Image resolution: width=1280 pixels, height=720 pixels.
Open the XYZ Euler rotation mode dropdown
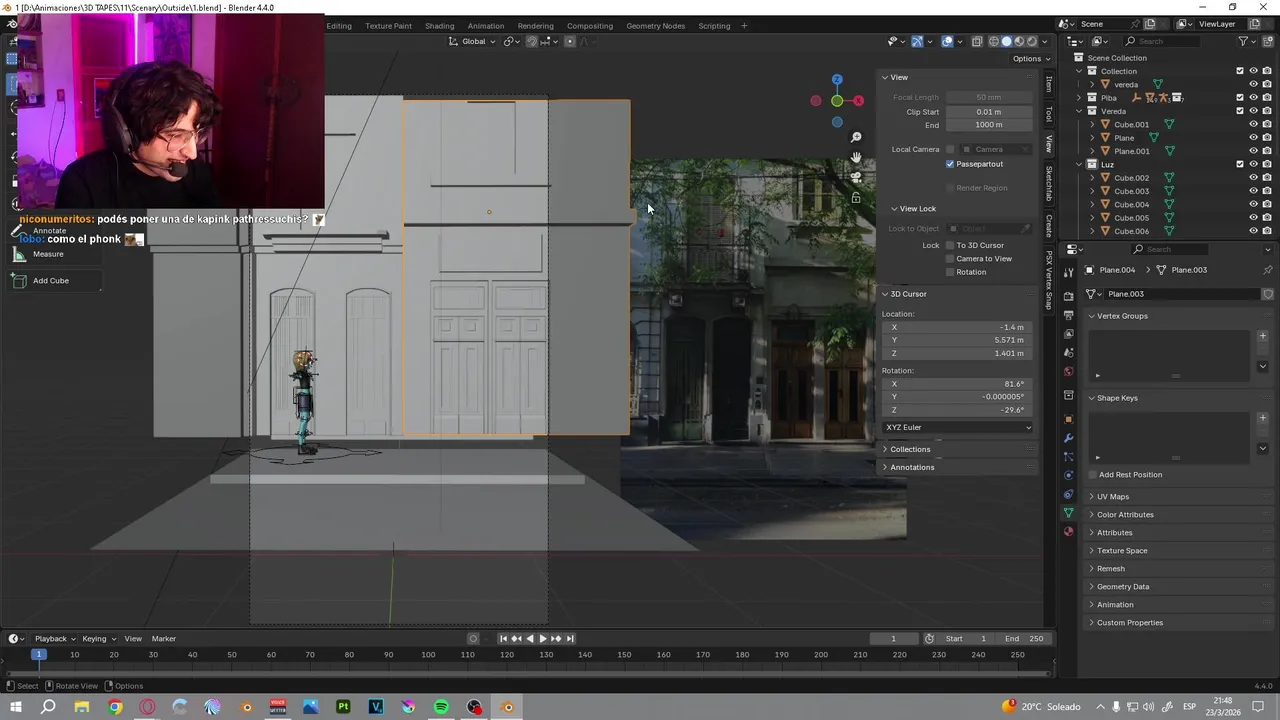(x=958, y=428)
